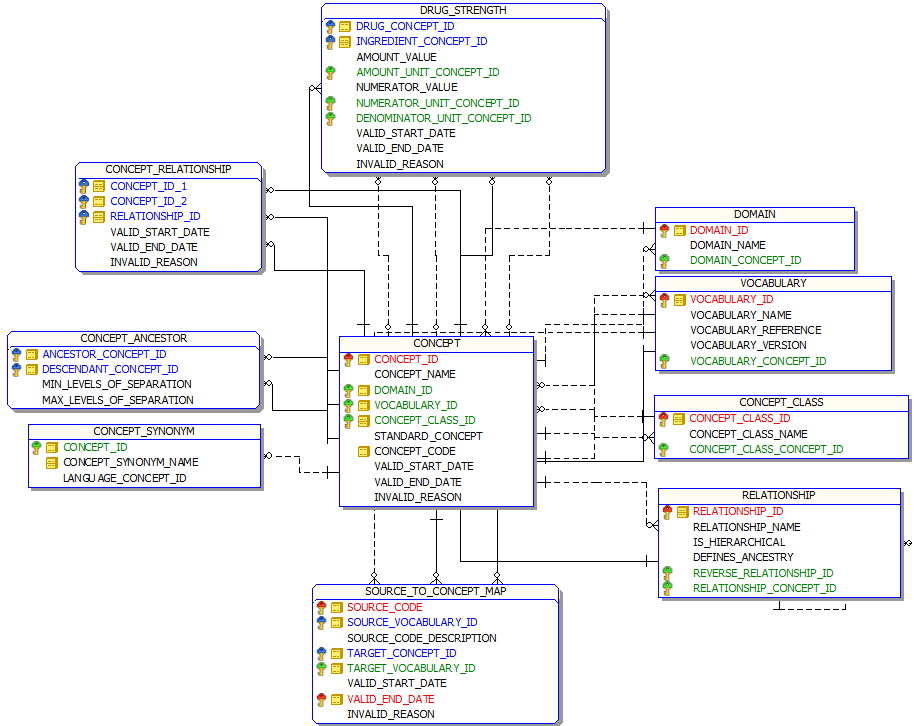Select the DRUG_STRENGTH table title bar
The image size is (914, 726).
click(463, 10)
